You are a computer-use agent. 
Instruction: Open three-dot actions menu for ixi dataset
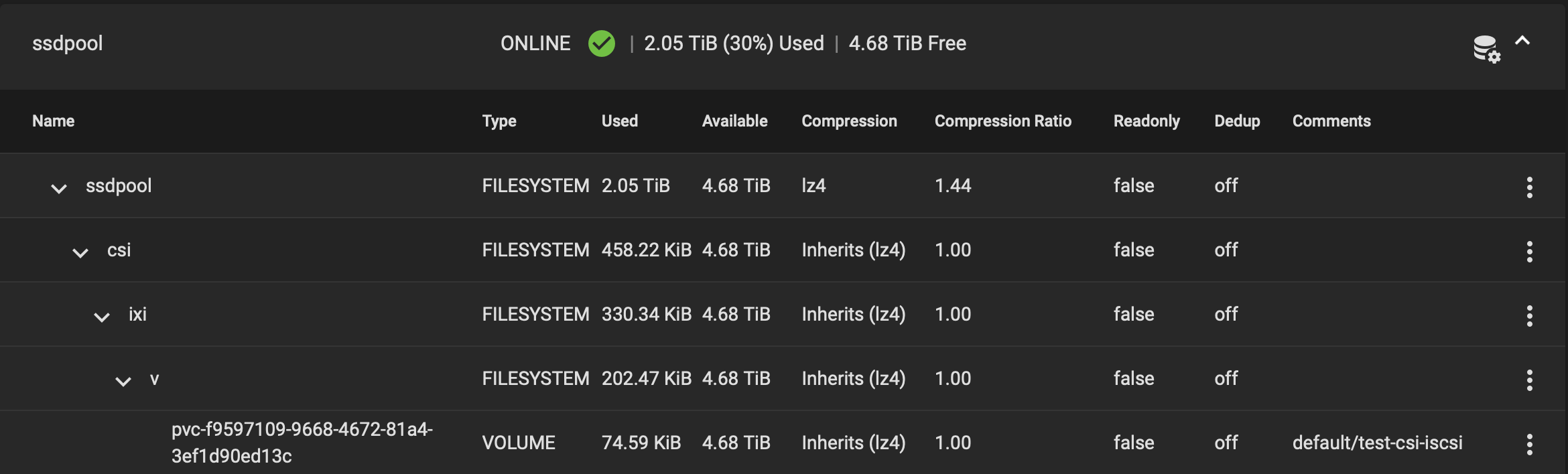point(1529,316)
